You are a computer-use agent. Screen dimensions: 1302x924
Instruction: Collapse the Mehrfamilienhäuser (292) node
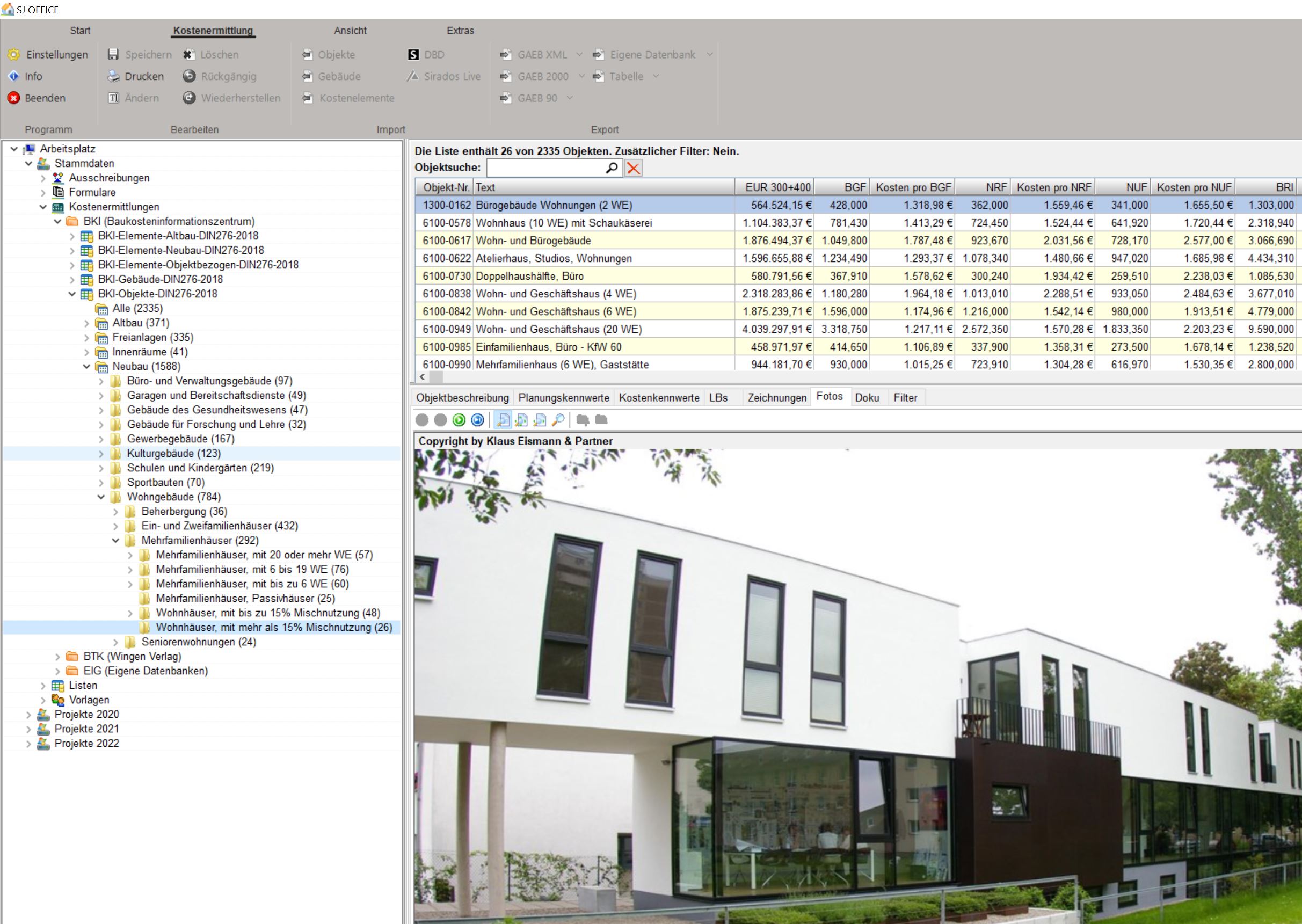coord(115,541)
